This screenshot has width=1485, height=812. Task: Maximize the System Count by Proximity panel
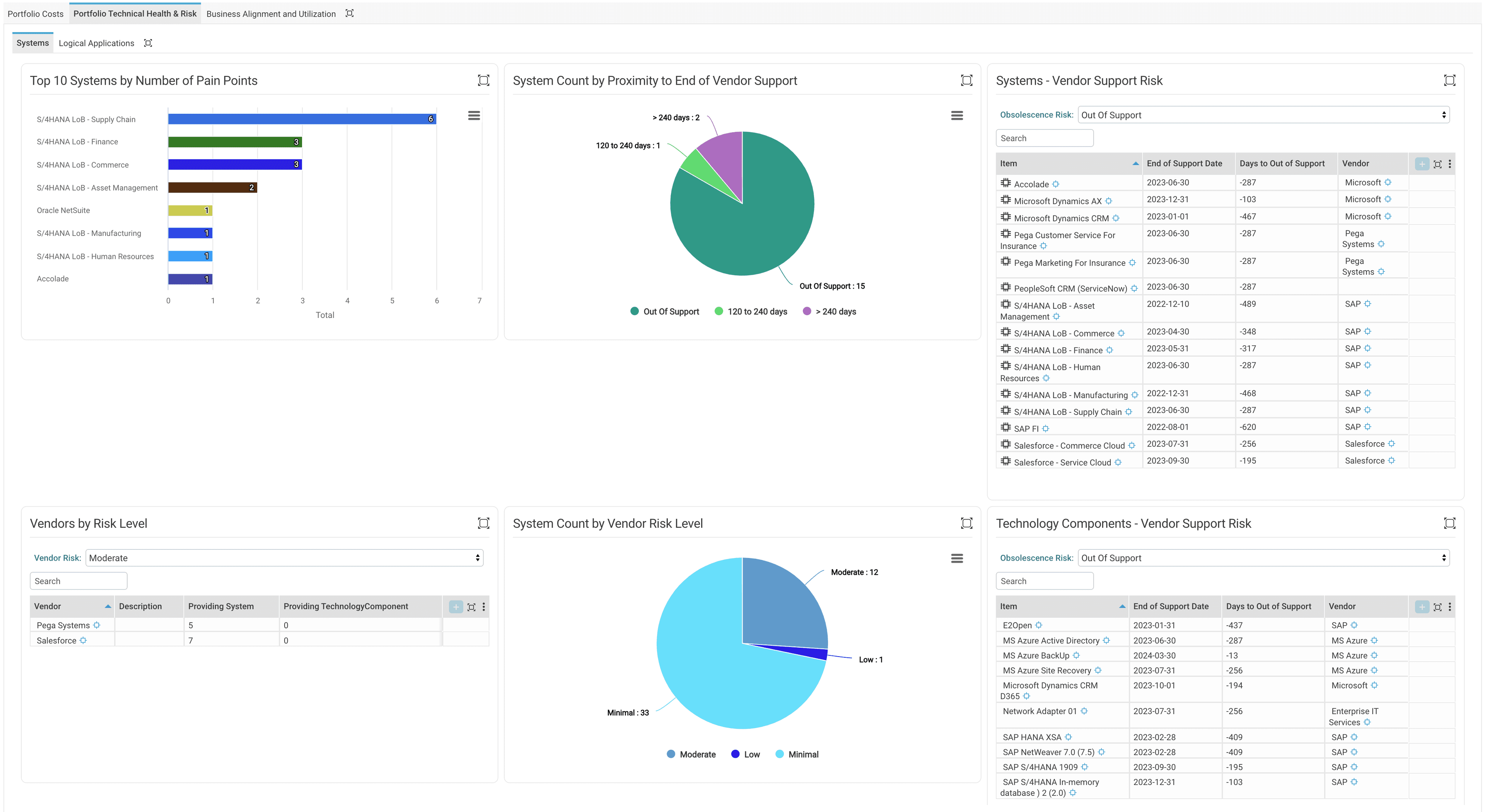[966, 81]
